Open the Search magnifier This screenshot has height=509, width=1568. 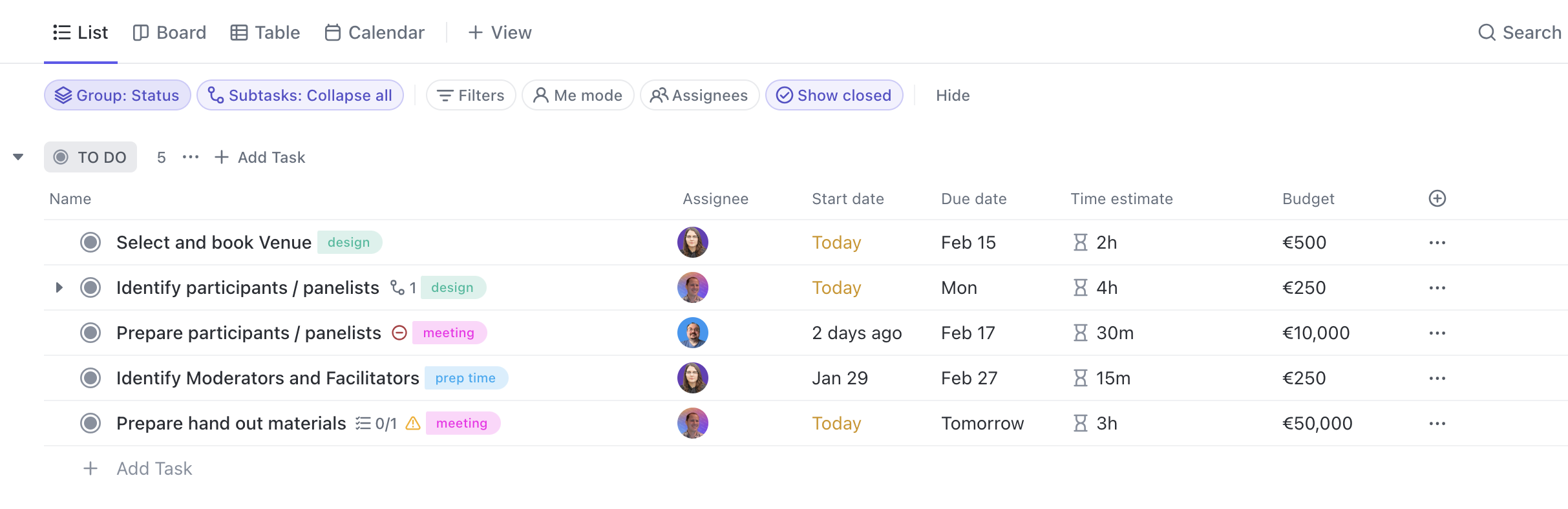[1487, 32]
